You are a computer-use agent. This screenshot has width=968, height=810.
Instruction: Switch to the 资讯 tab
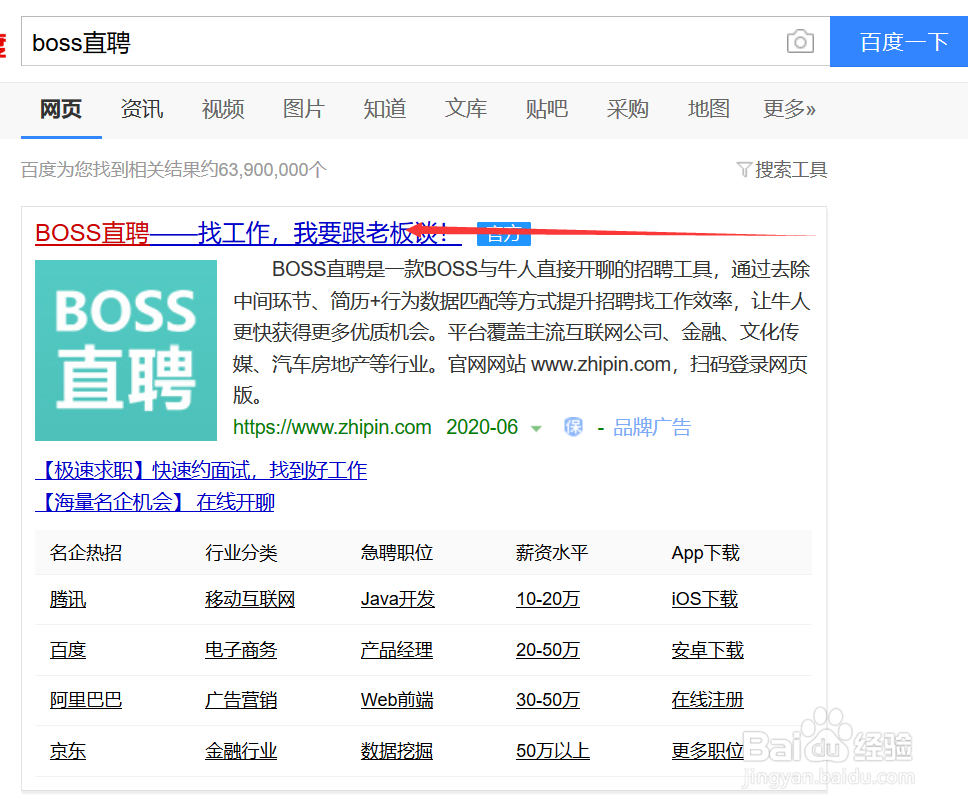tap(142, 109)
